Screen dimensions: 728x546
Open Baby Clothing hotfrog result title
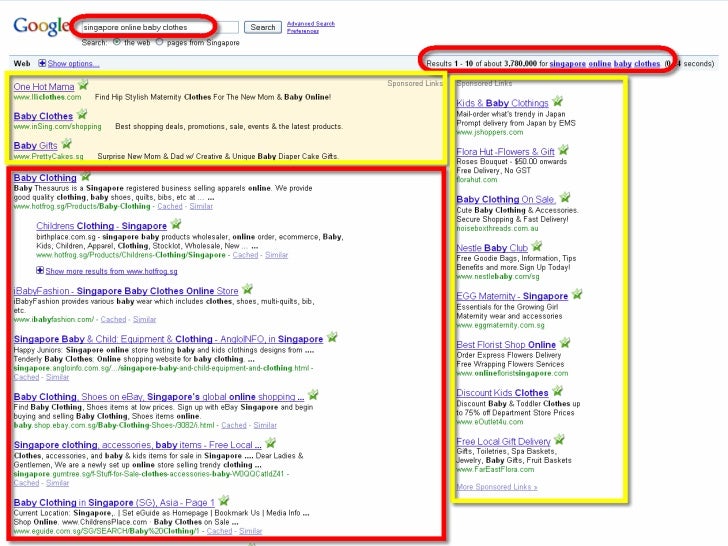coord(45,178)
